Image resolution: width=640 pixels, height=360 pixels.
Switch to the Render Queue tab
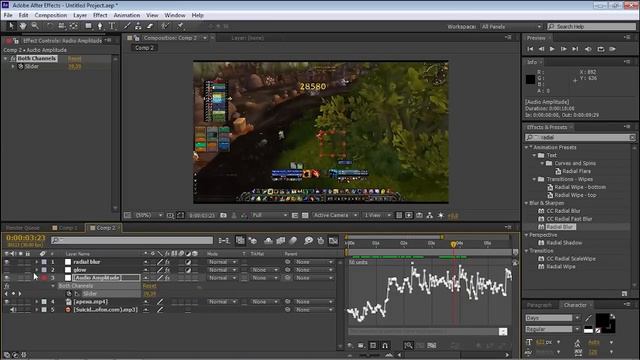tap(22, 228)
